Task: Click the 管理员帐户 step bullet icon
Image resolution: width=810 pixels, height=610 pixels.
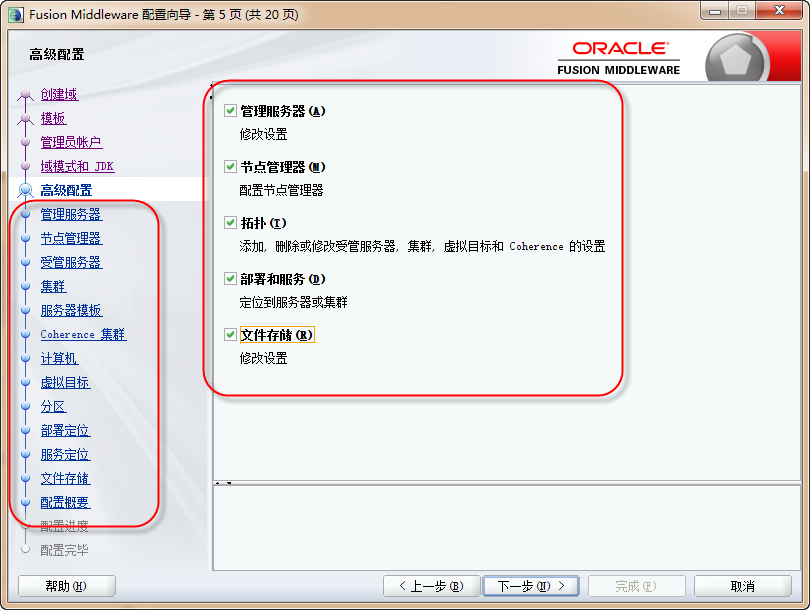Action: 25,142
